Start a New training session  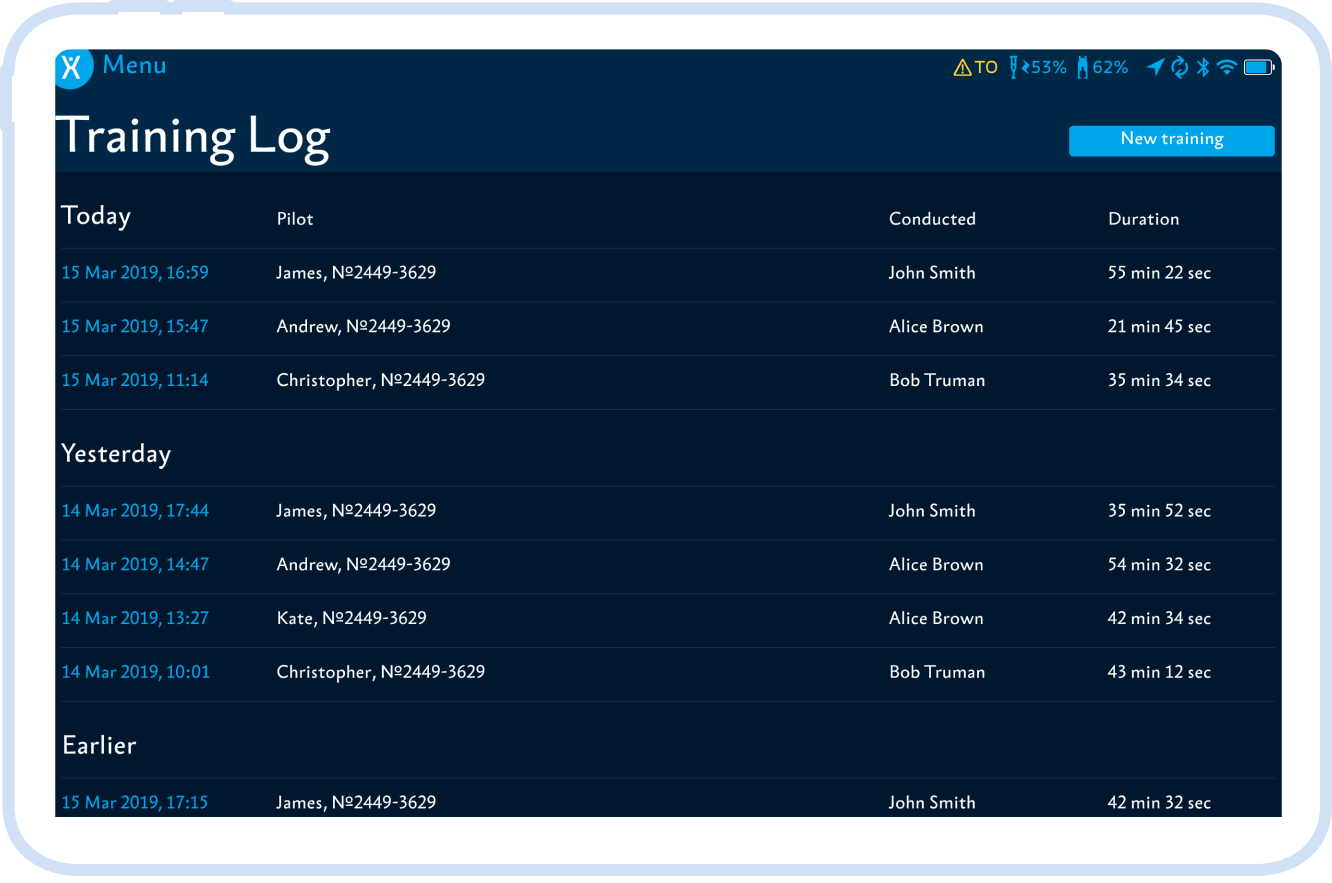pos(1171,140)
